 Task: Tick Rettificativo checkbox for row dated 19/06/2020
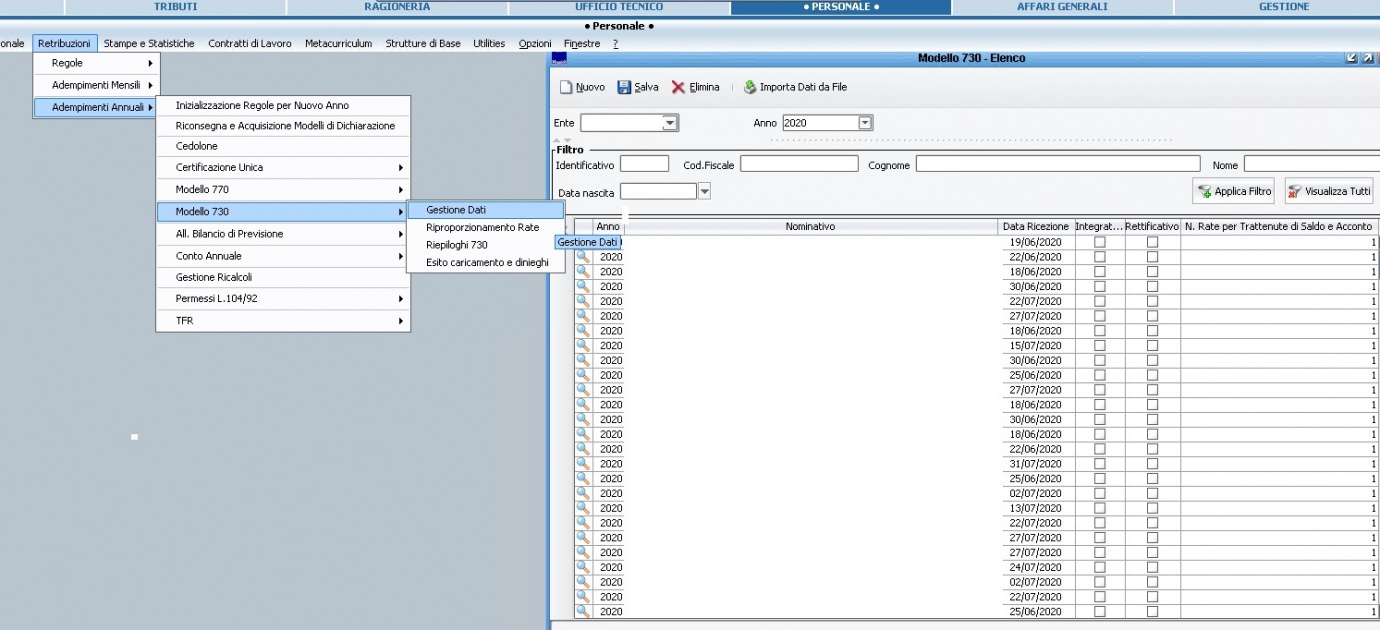[x=1152, y=242]
